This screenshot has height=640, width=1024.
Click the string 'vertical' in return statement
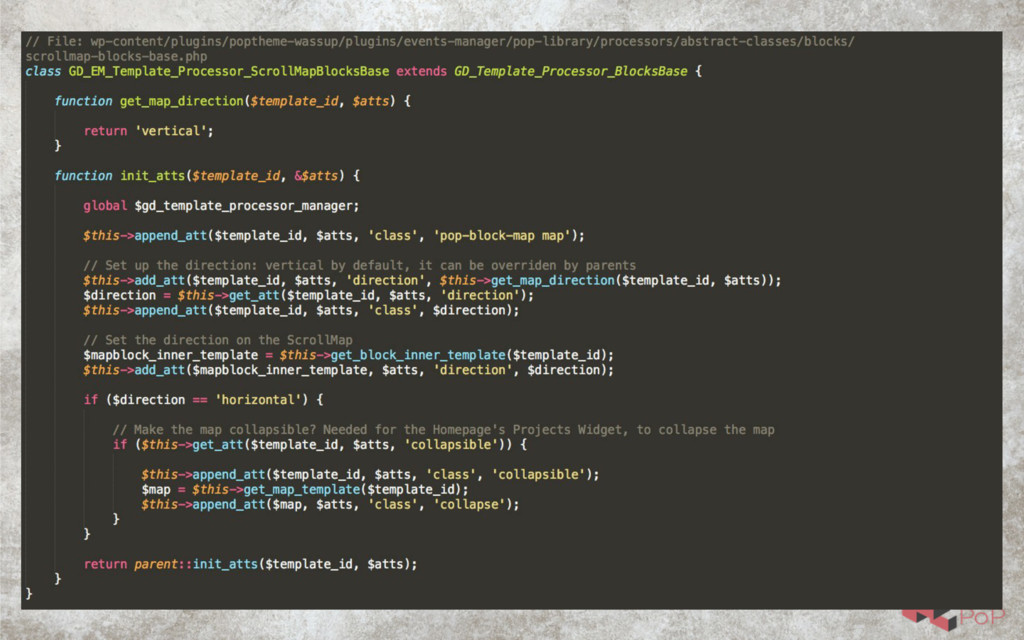click(x=170, y=131)
